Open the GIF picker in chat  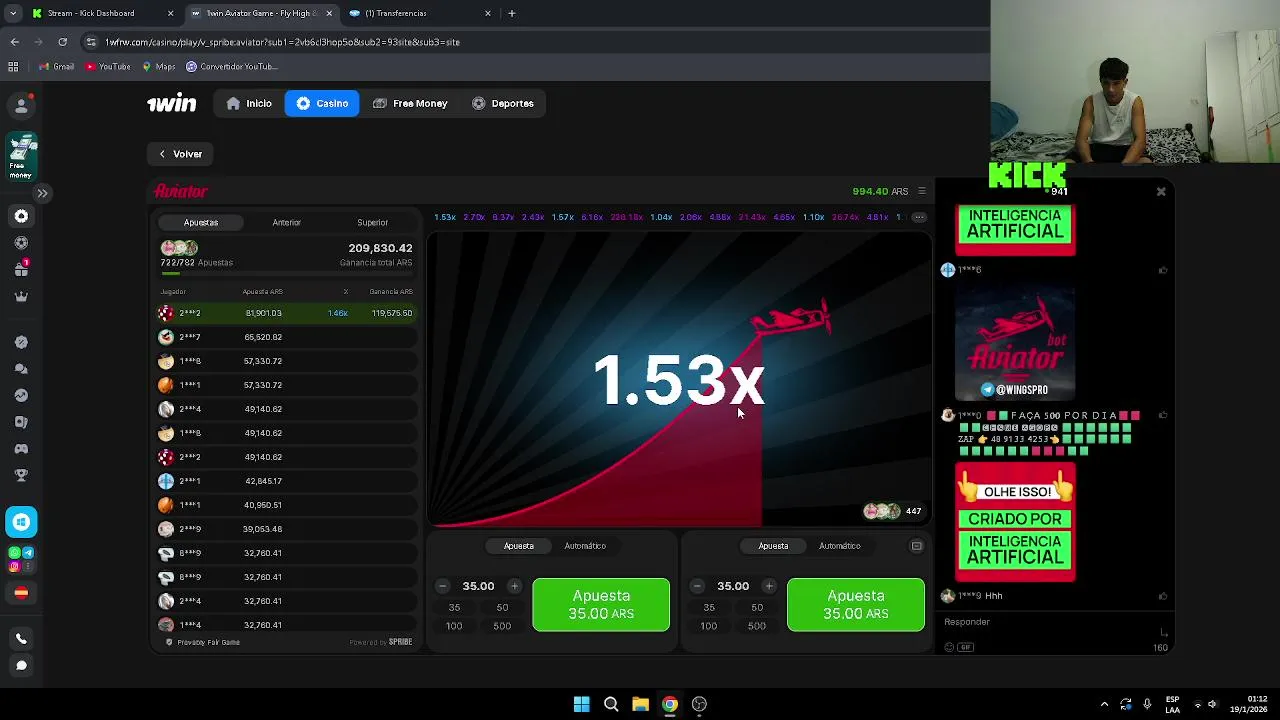965,647
